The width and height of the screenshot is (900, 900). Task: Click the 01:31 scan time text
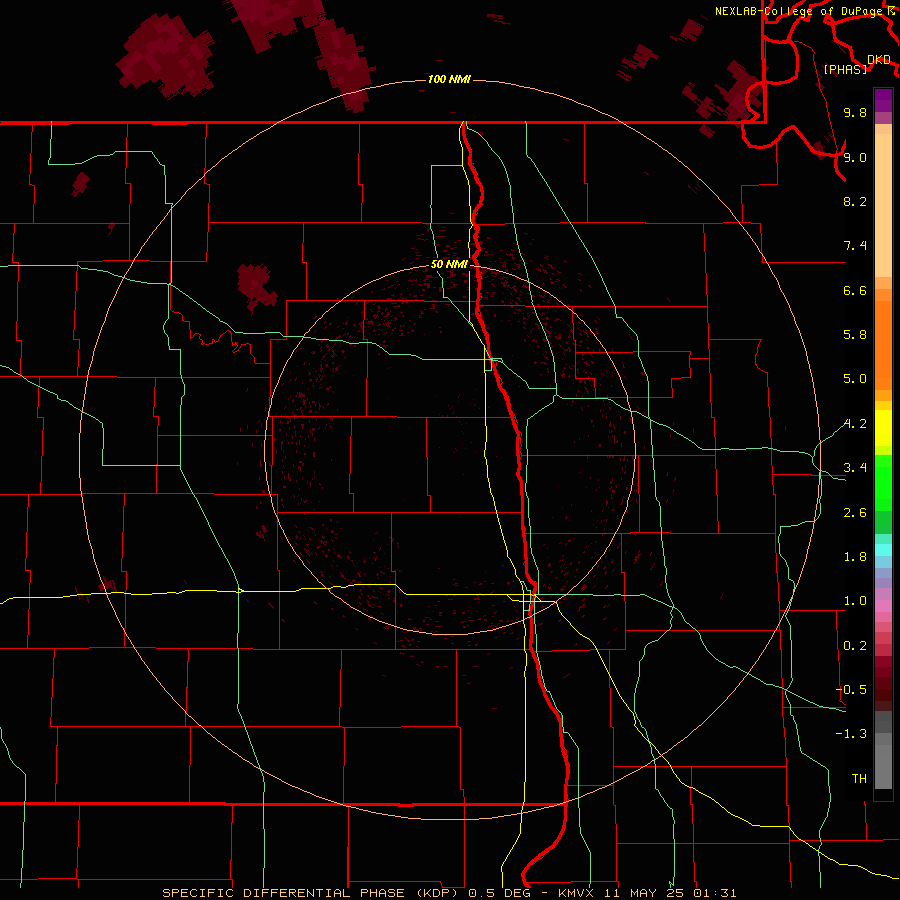pos(715,893)
